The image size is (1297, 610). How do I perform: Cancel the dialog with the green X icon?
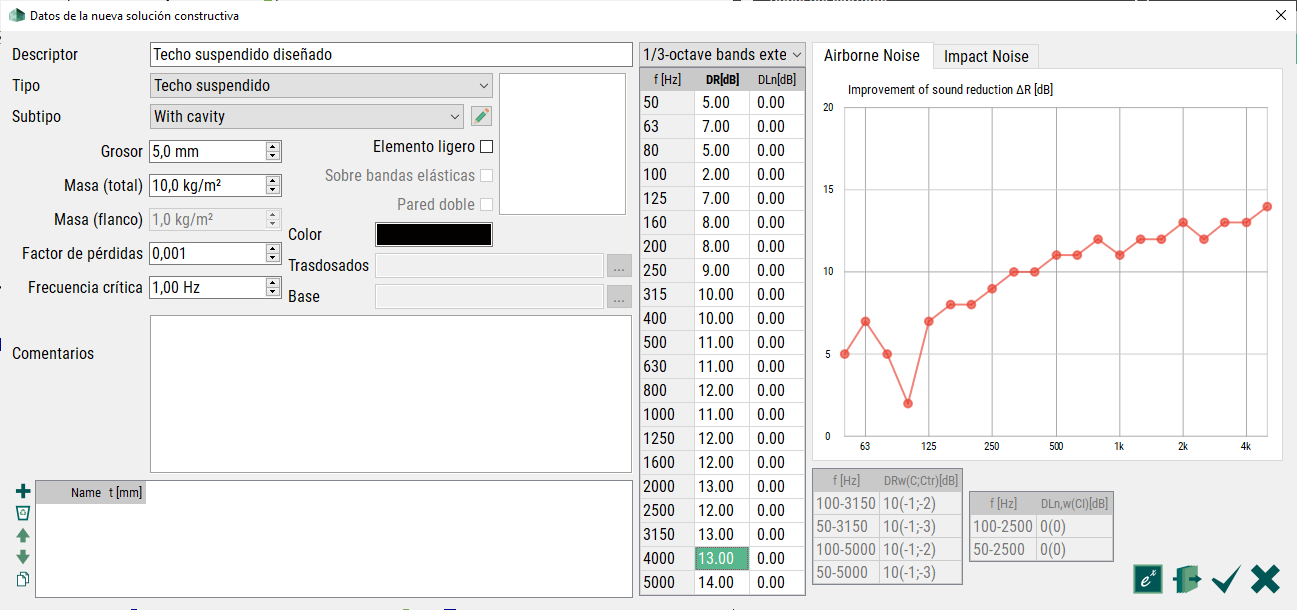pyautogui.click(x=1265, y=579)
